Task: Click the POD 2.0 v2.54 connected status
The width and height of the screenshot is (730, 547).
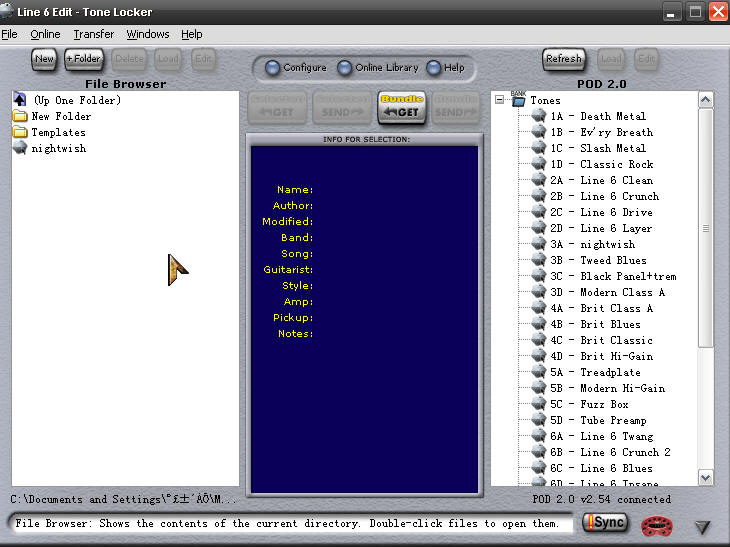Action: tap(602, 500)
